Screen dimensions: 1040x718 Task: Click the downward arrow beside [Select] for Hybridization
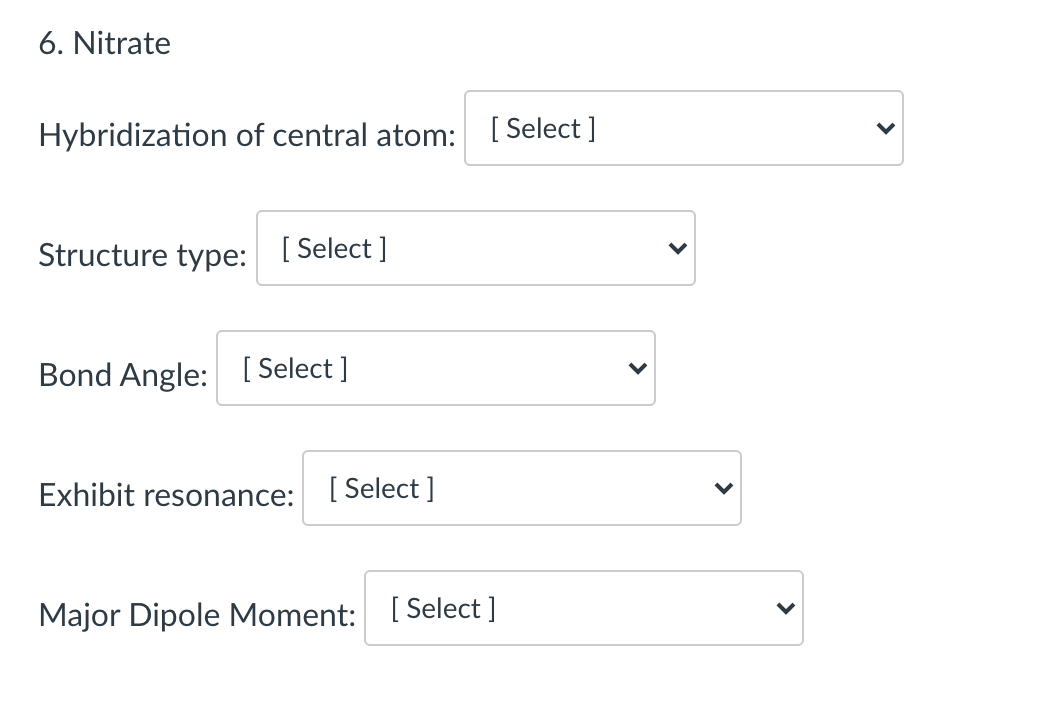point(884,128)
